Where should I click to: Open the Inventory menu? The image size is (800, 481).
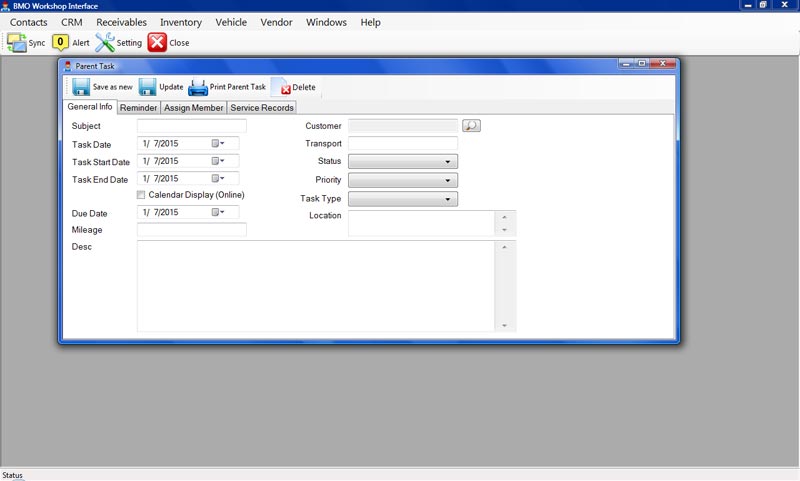pyautogui.click(x=181, y=22)
